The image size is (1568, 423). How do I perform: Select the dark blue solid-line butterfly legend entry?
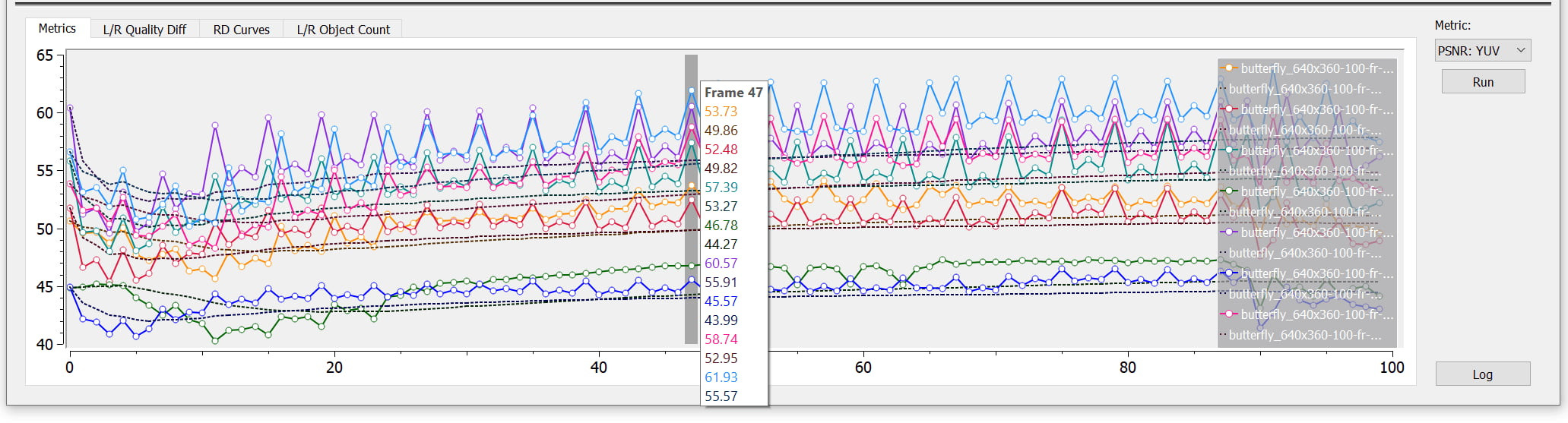point(1307,273)
